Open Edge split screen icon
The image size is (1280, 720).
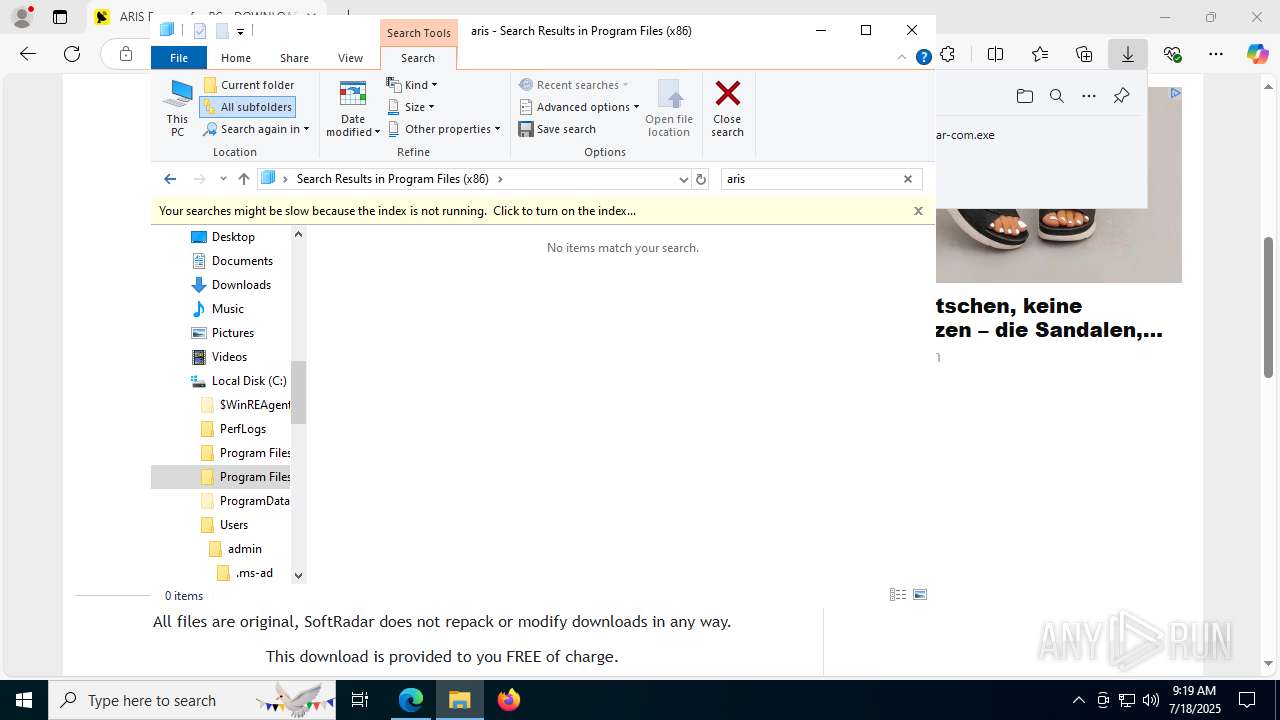[x=995, y=54]
